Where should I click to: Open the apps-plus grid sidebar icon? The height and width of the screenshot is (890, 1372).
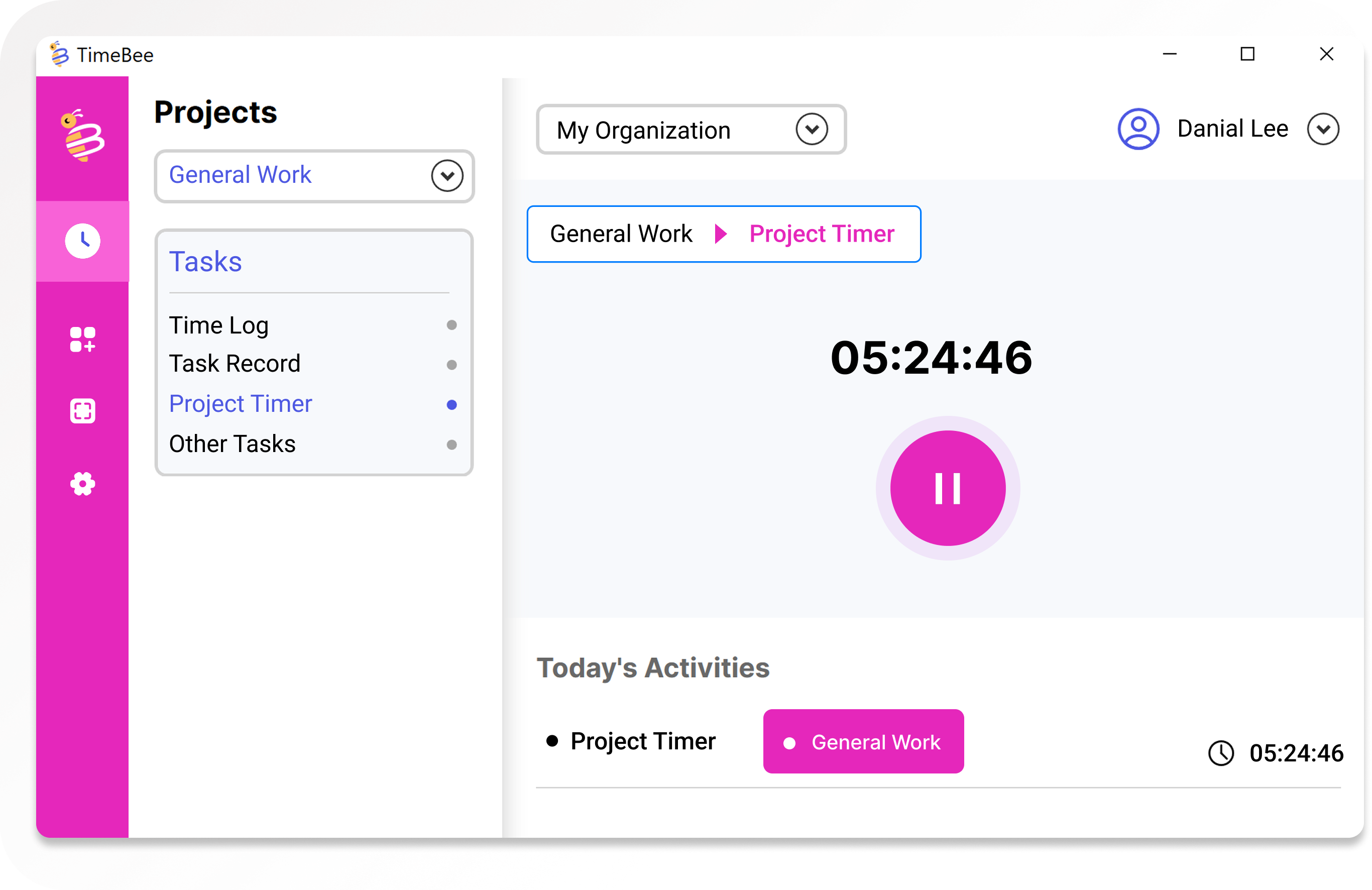click(x=82, y=339)
